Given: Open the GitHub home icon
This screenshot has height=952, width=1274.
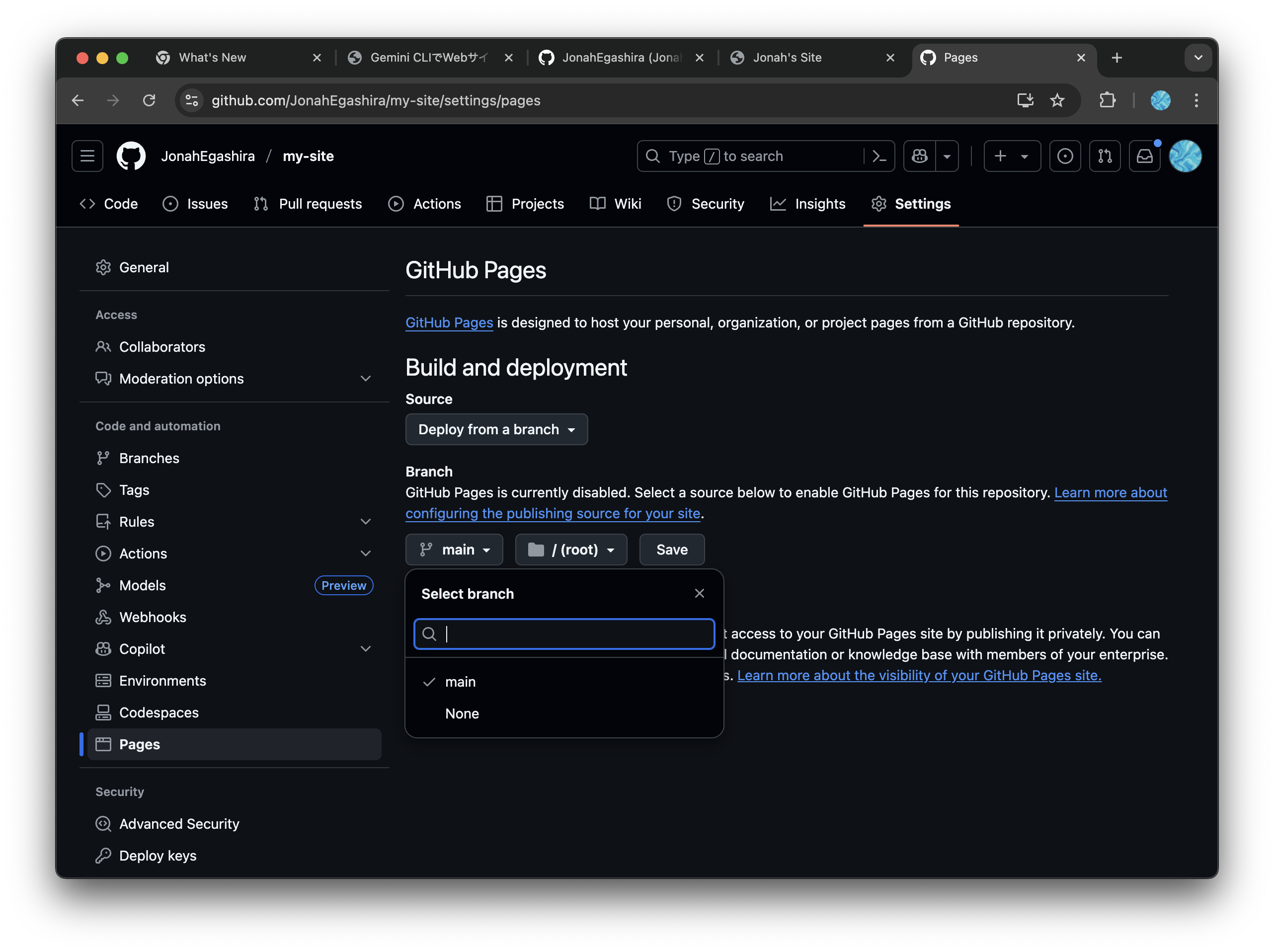Looking at the screenshot, I should tap(131, 156).
